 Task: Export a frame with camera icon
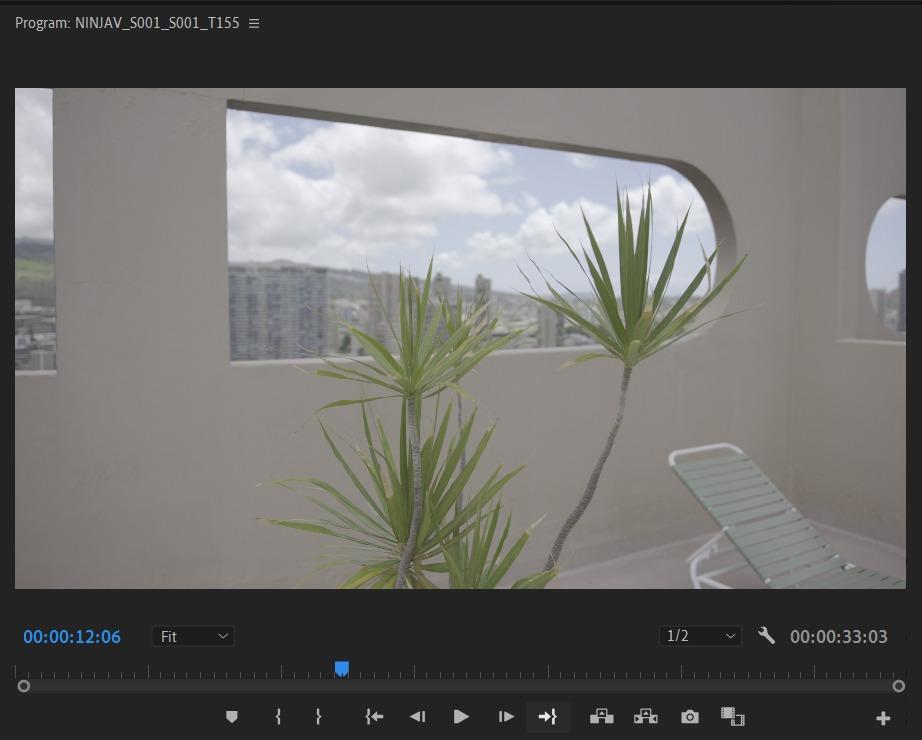coord(690,716)
